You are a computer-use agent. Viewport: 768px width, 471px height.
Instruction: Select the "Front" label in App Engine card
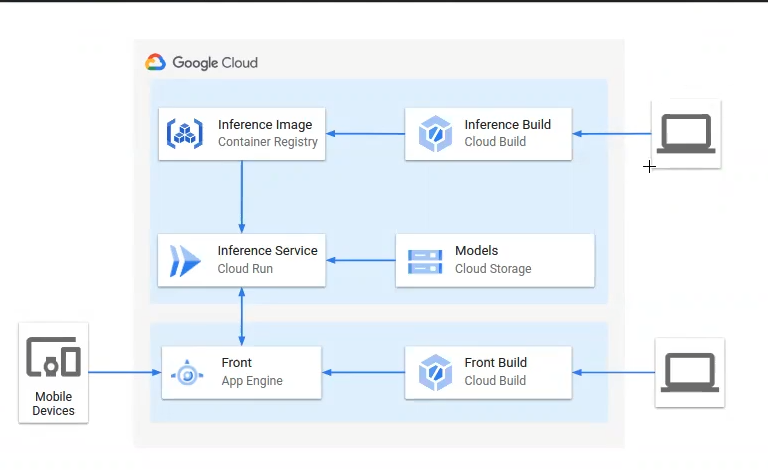(237, 363)
